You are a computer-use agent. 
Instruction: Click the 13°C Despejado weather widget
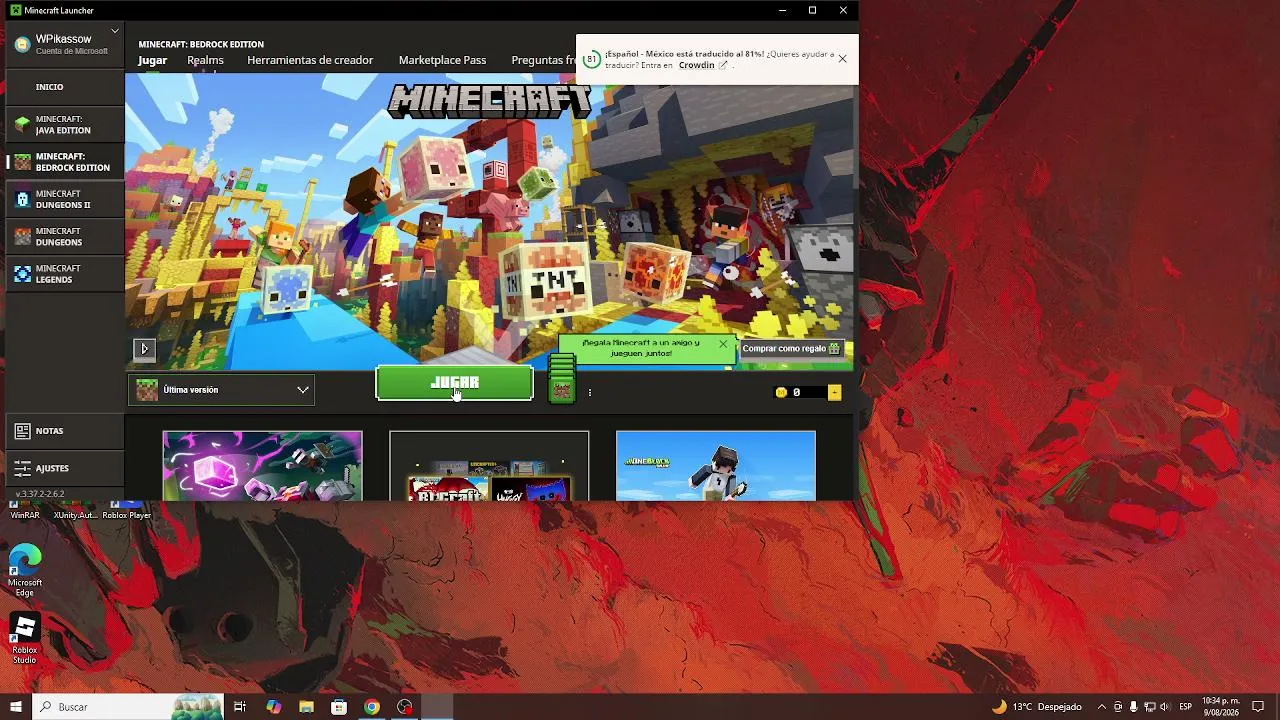pyautogui.click(x=1036, y=707)
